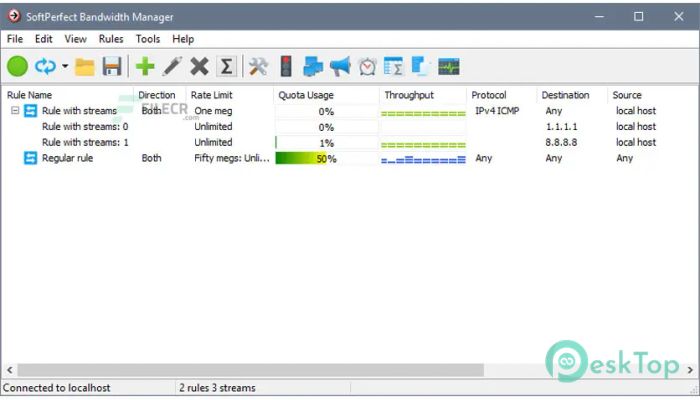Click the 8.8.8.8 destination cell

pos(561,142)
